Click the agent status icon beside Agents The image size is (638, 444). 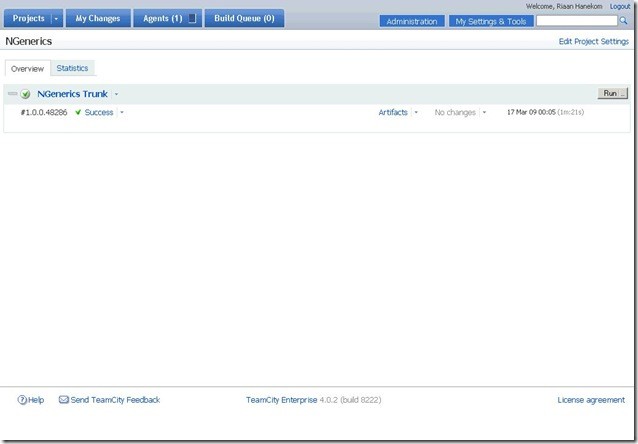click(192, 18)
